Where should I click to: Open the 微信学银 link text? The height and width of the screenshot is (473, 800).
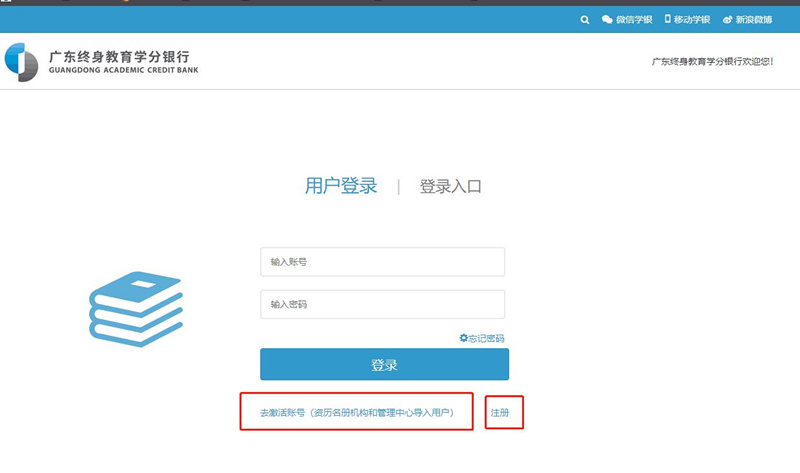pyautogui.click(x=634, y=19)
